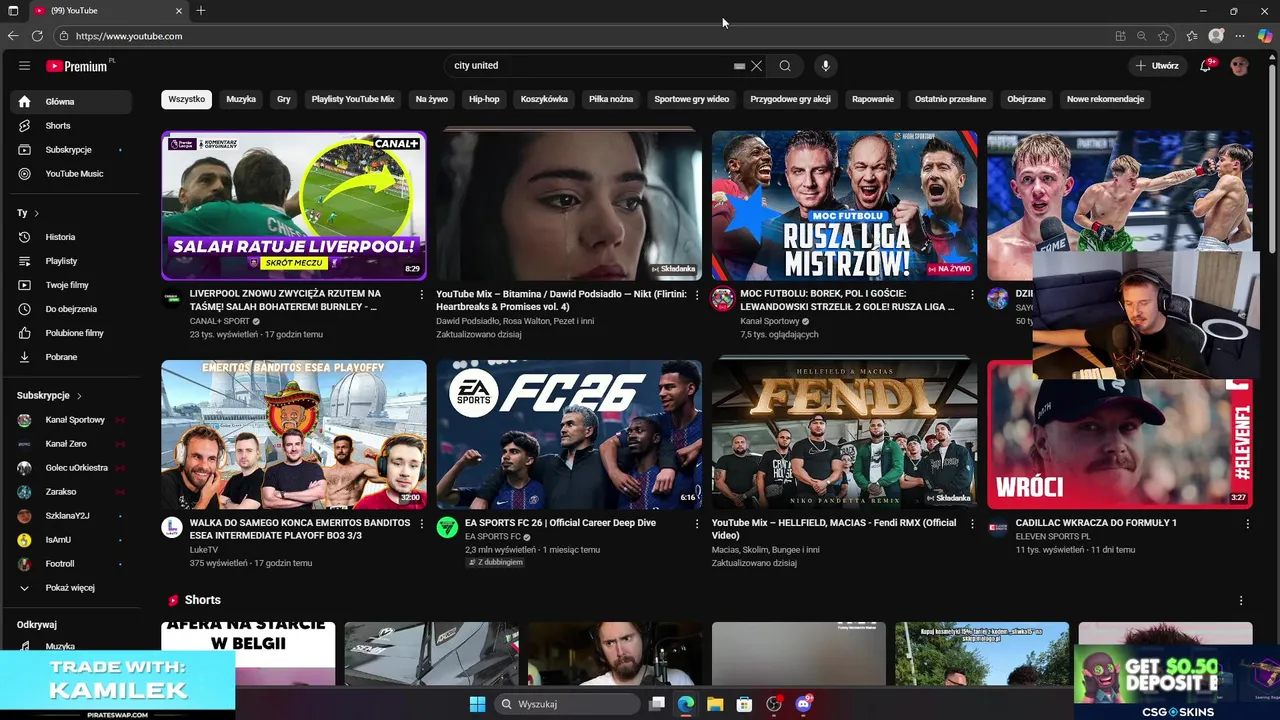Play the EA SPORTS FC26 thumbnail
The width and height of the screenshot is (1280, 720).
[x=569, y=435]
